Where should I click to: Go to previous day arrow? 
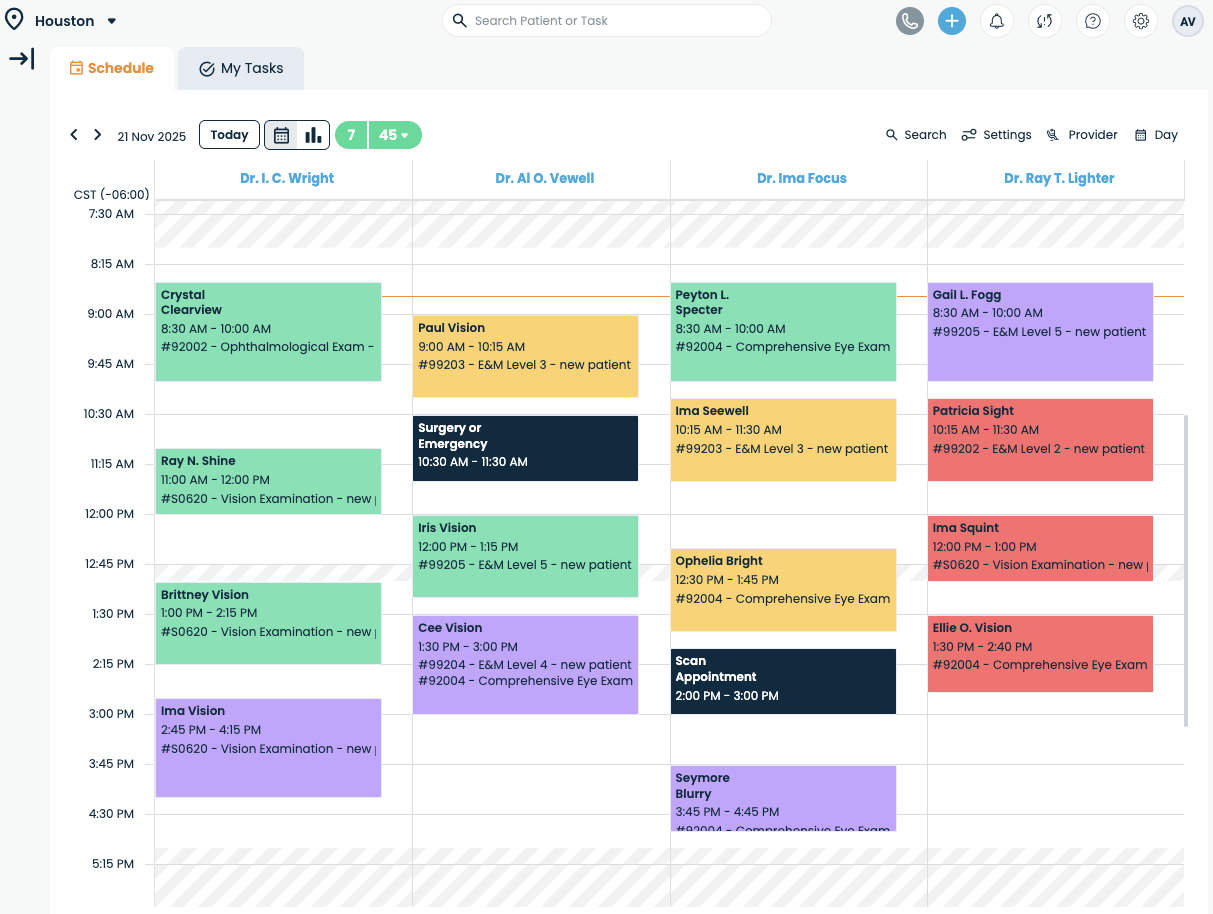tap(74, 135)
